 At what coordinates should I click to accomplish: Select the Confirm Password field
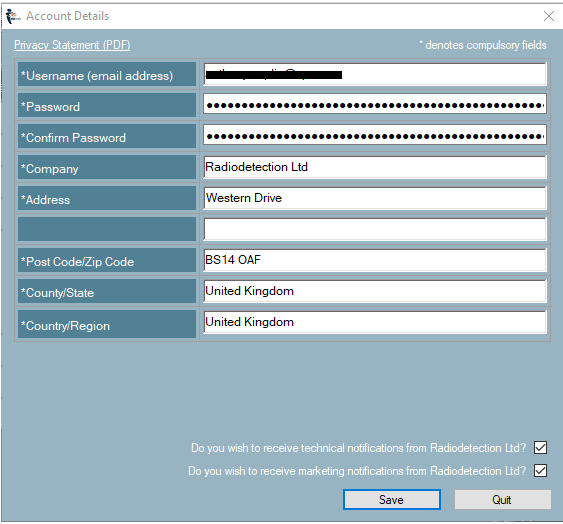(x=375, y=135)
